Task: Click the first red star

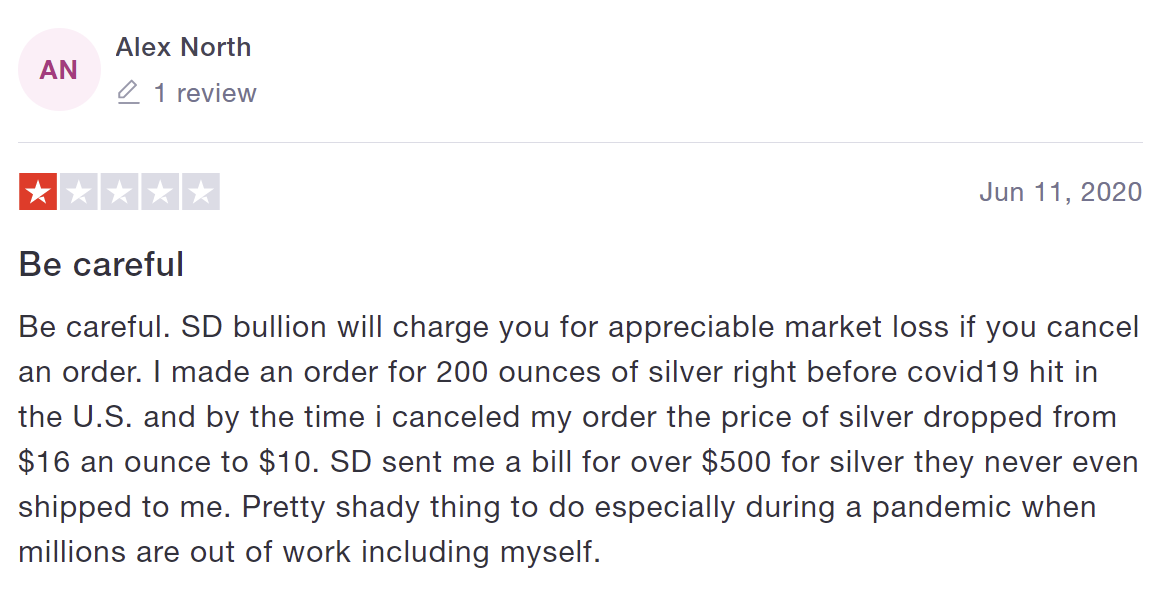Action: pos(39,192)
